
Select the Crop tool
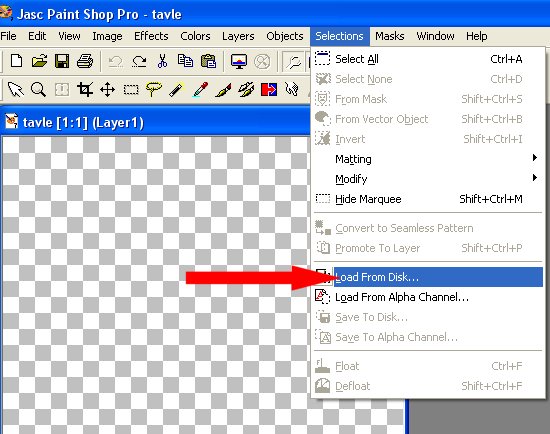[x=85, y=89]
